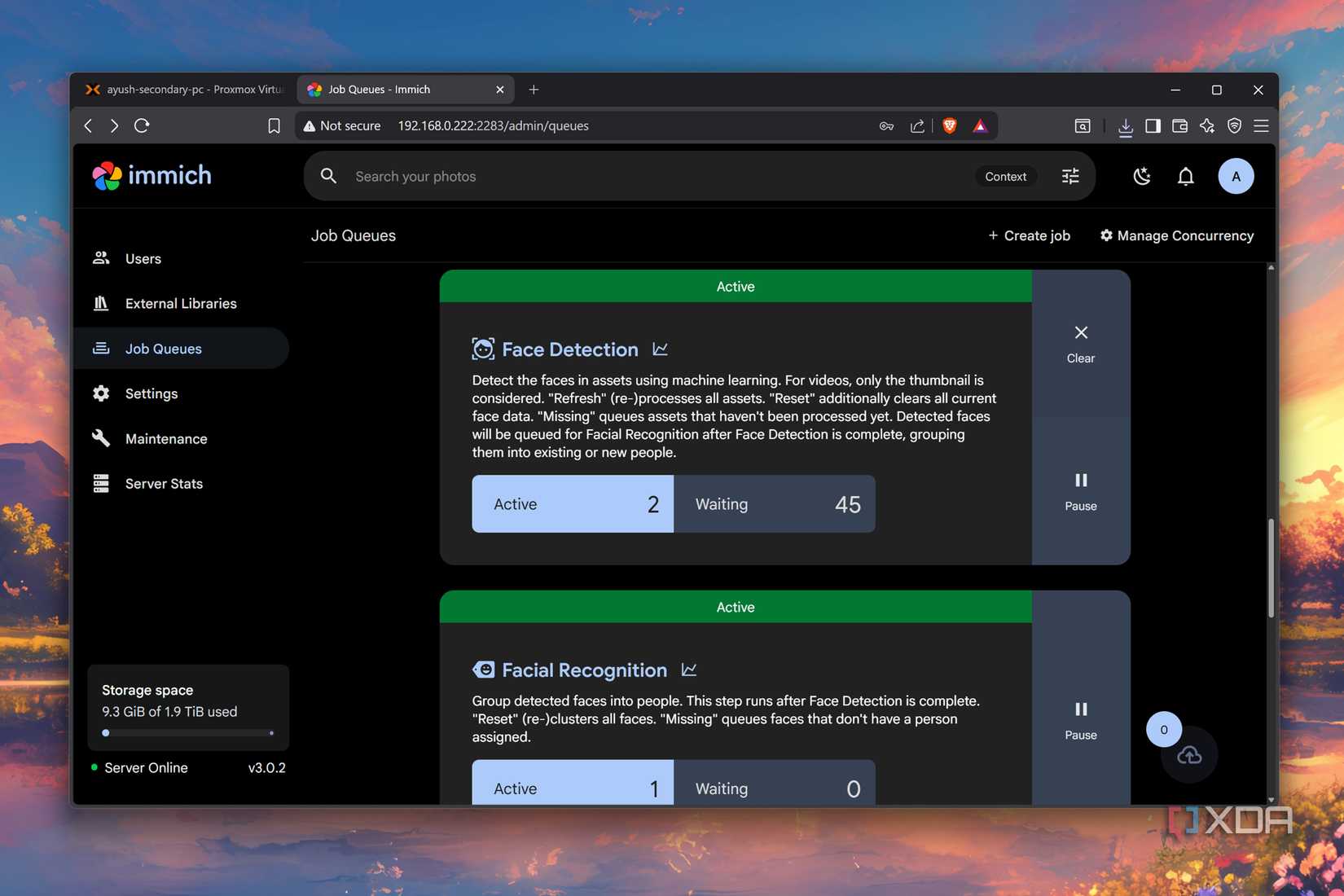Open External Libraries page
This screenshot has width=1344, height=896.
point(181,303)
